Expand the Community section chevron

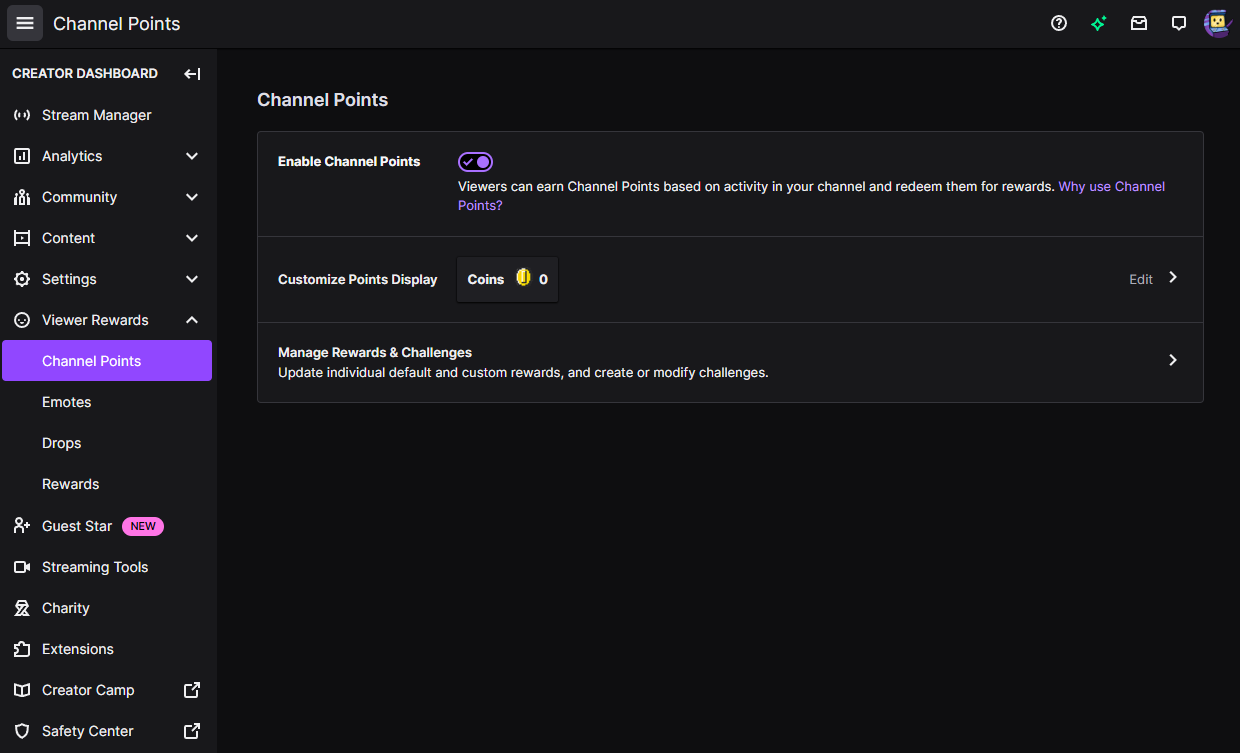point(192,197)
